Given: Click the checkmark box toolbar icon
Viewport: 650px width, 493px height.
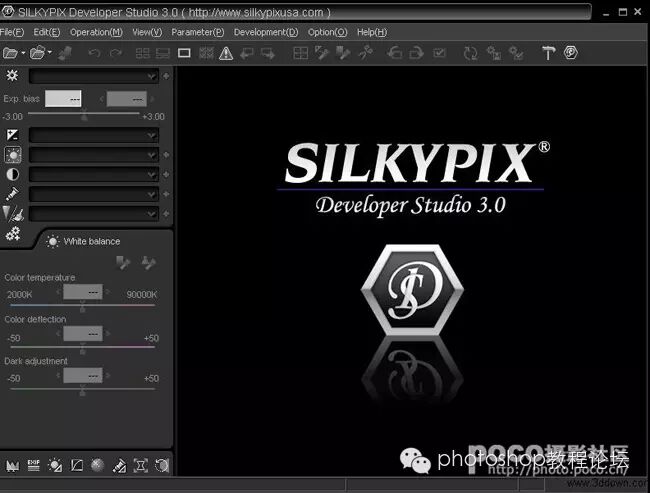Looking at the screenshot, I should [x=439, y=53].
